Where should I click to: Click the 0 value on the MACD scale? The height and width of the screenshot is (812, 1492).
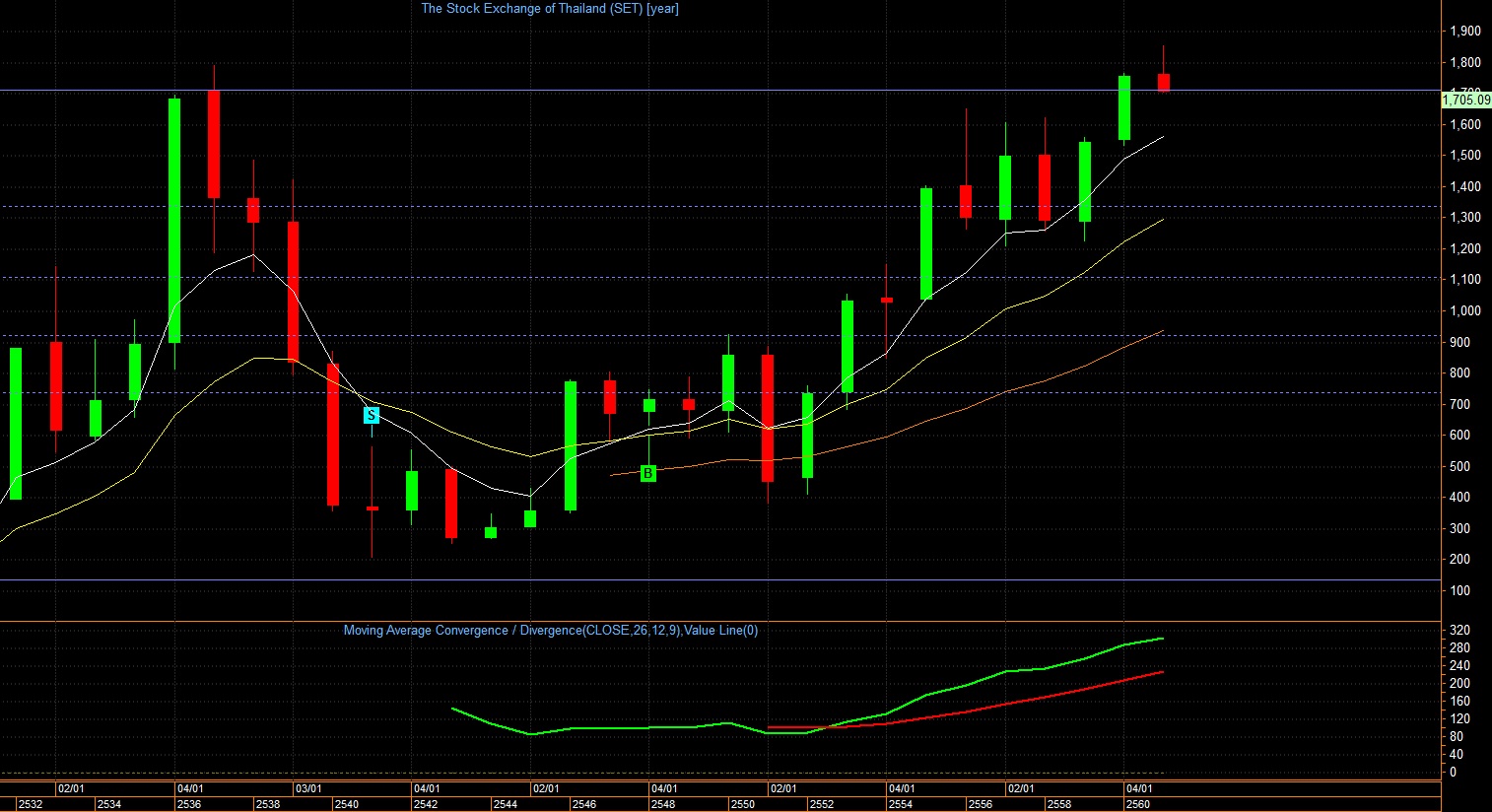coord(1454,773)
